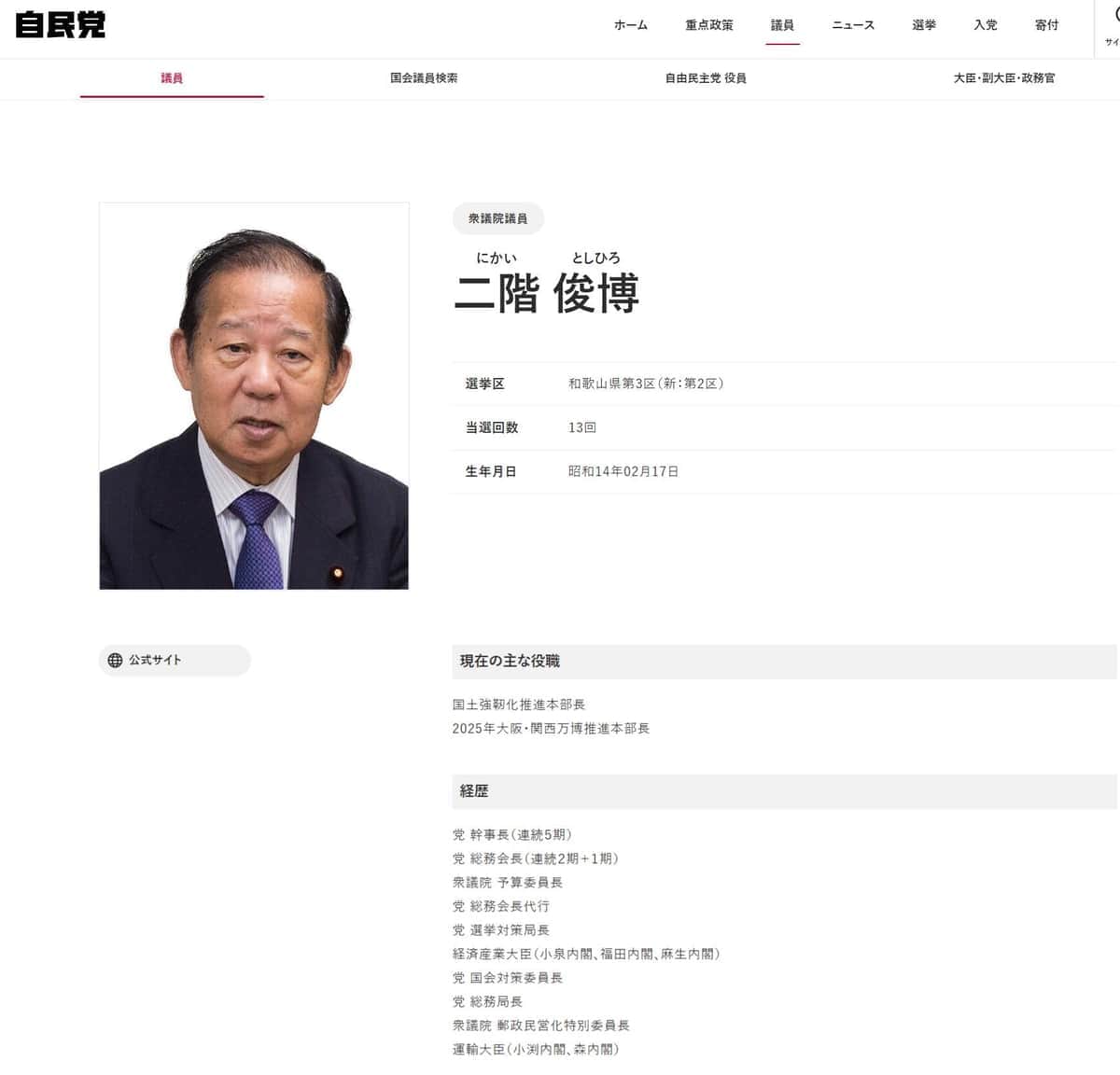
Task: Click the 現在の主な役職 section header
Action: pyautogui.click(x=511, y=661)
